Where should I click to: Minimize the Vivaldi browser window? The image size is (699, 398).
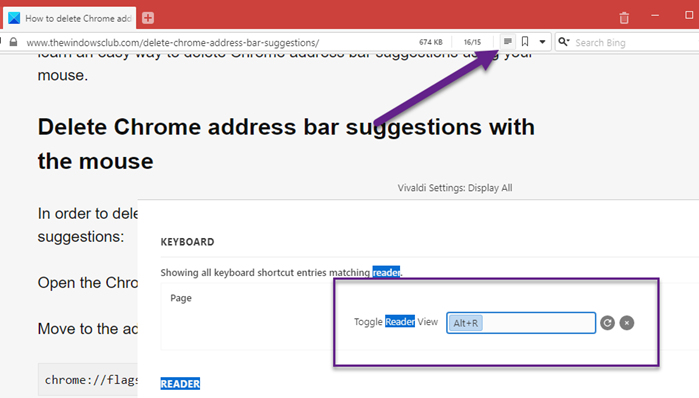pos(655,16)
